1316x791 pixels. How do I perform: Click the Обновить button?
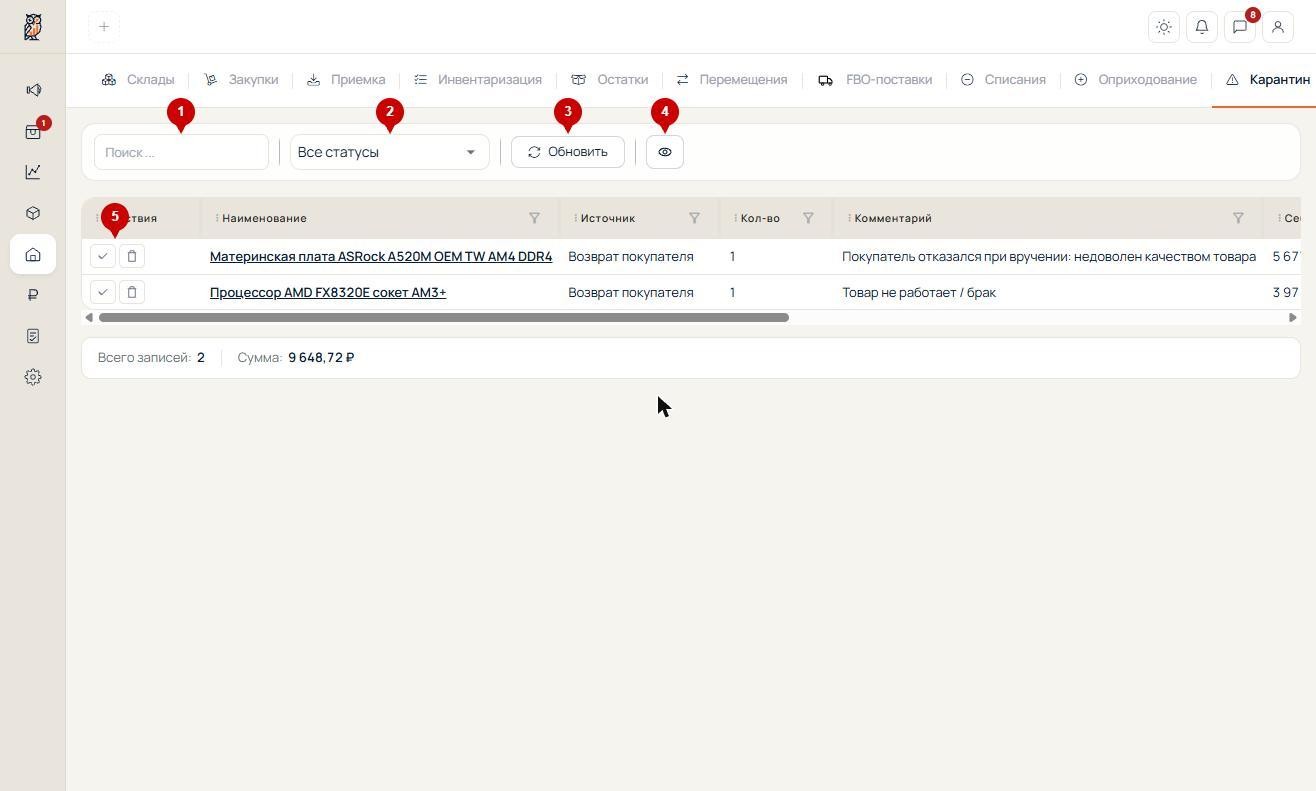568,152
